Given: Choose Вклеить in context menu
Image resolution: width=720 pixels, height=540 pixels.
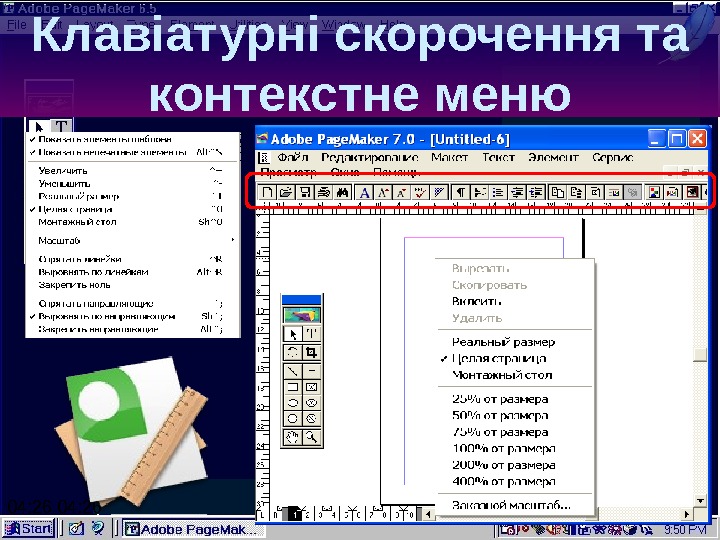Looking at the screenshot, I should (x=515, y=302).
